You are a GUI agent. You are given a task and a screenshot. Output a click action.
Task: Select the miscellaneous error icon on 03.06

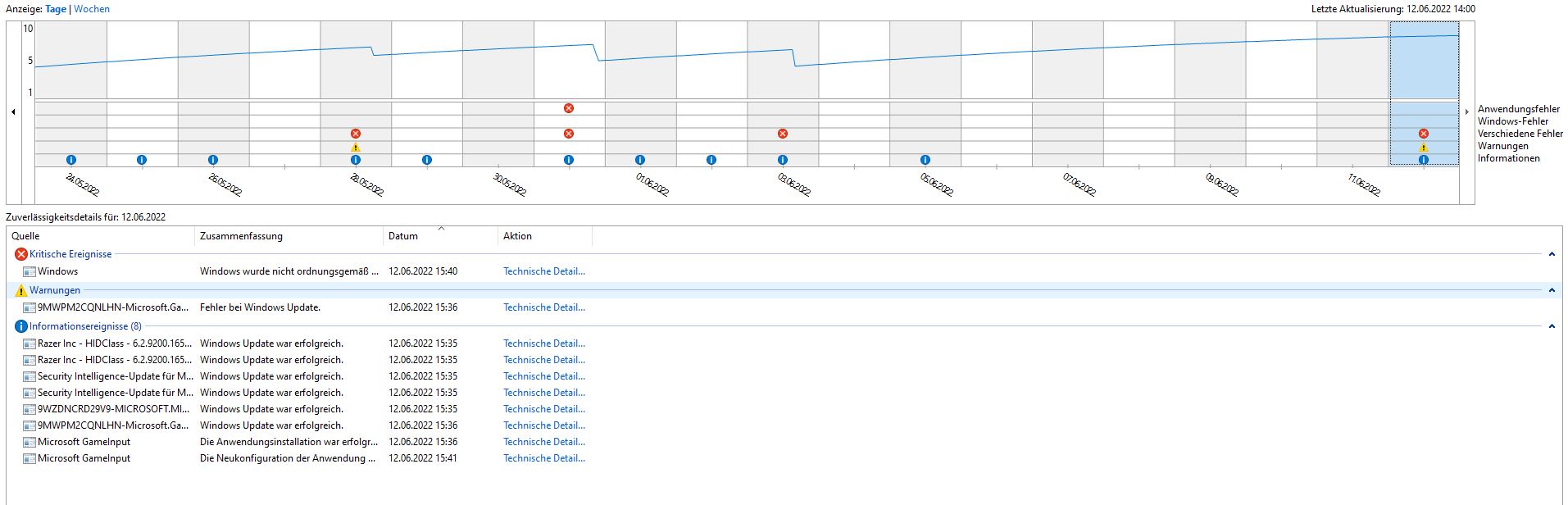pyautogui.click(x=783, y=134)
